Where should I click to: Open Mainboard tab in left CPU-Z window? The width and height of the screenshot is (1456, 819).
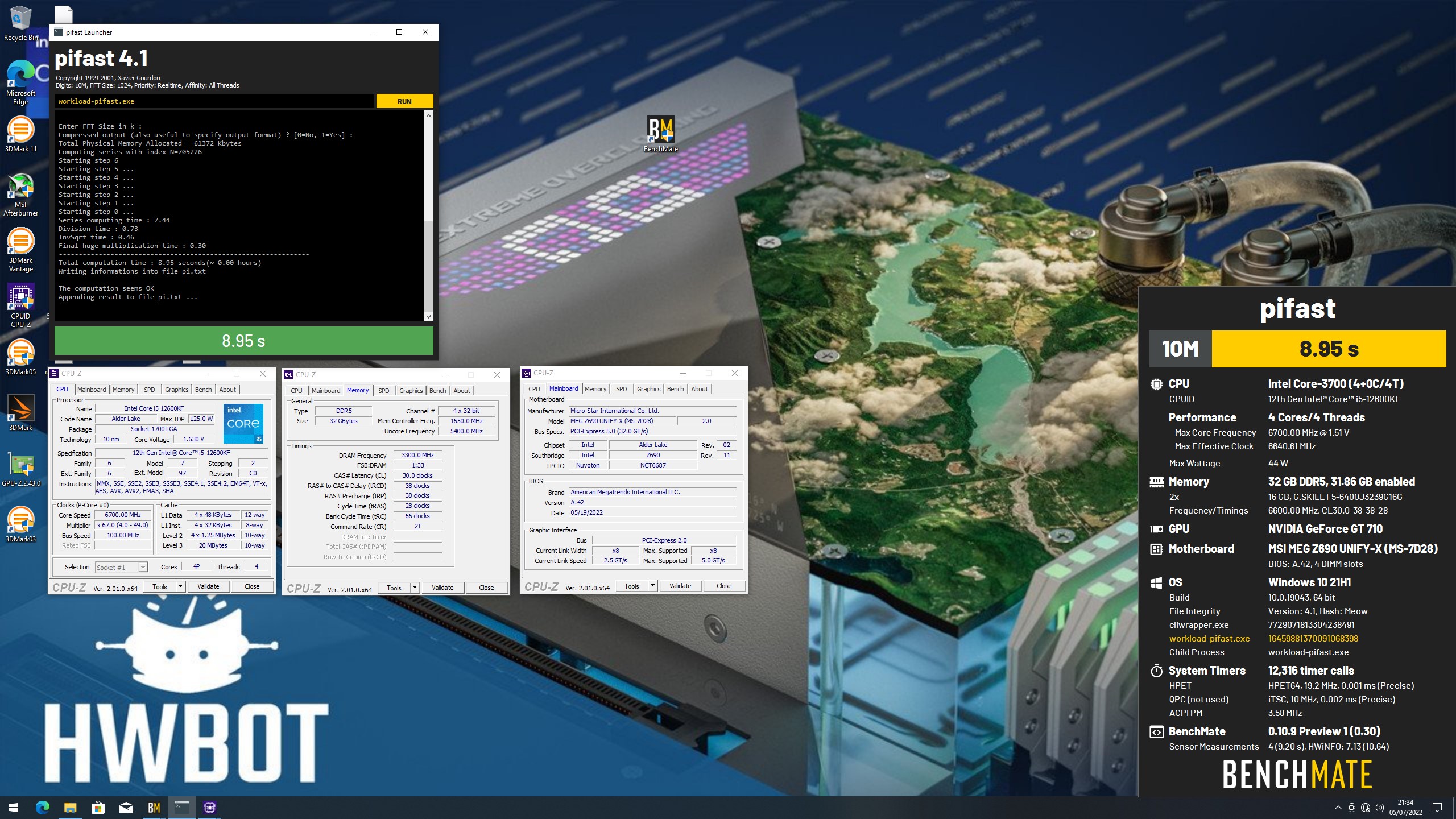pyautogui.click(x=92, y=390)
